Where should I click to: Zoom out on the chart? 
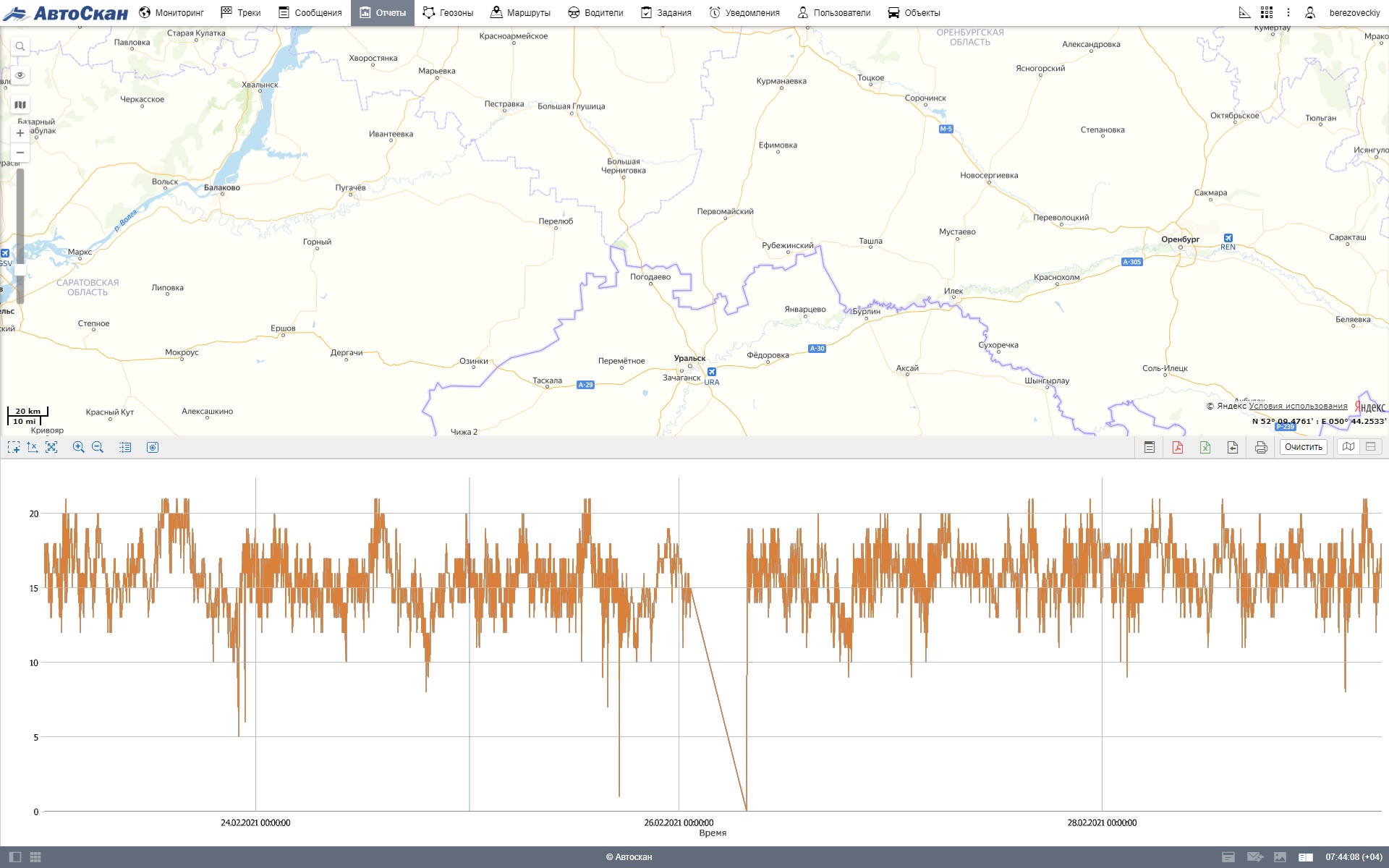coord(98,447)
